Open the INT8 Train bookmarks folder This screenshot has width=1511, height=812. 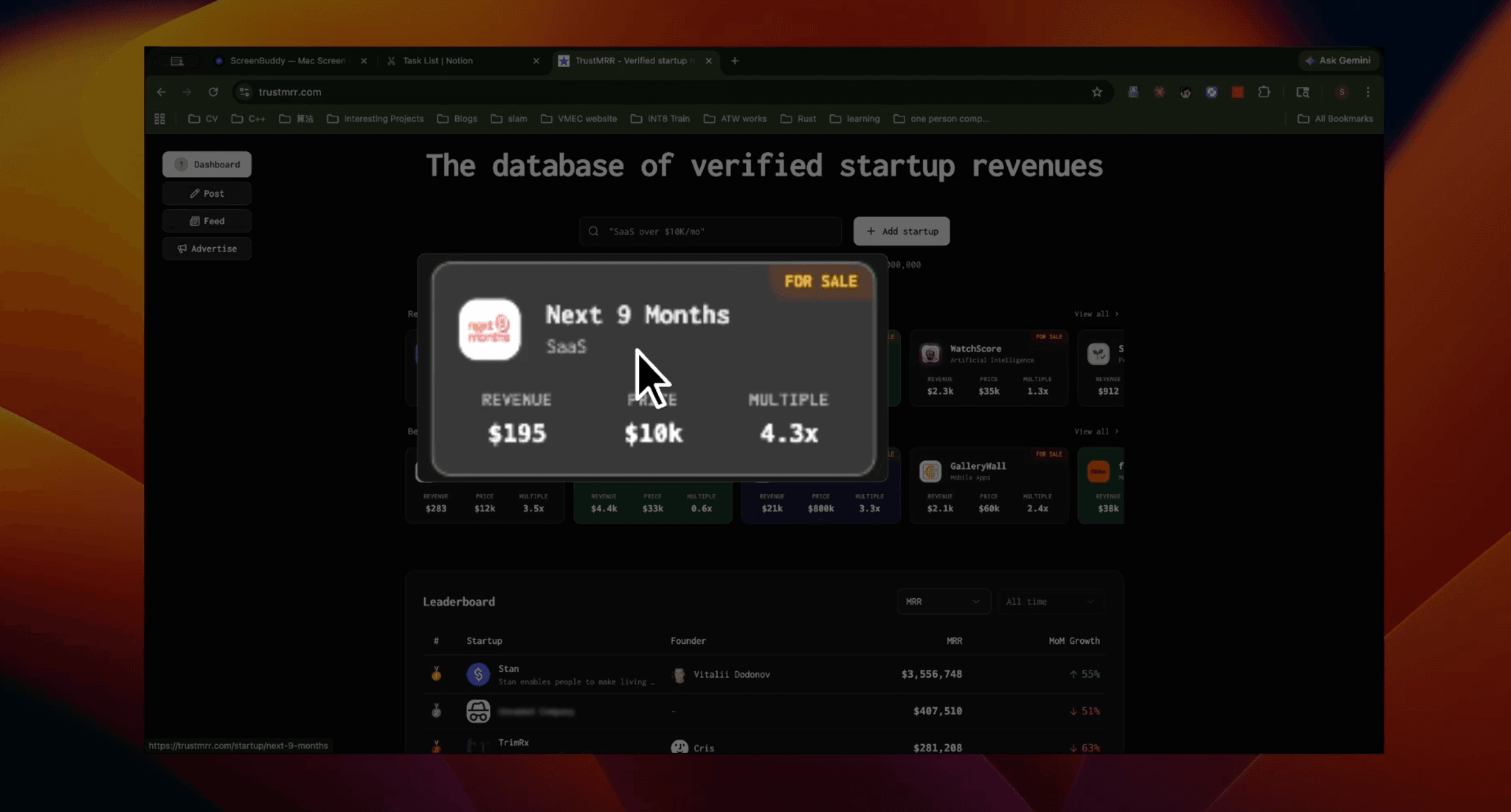[660, 119]
